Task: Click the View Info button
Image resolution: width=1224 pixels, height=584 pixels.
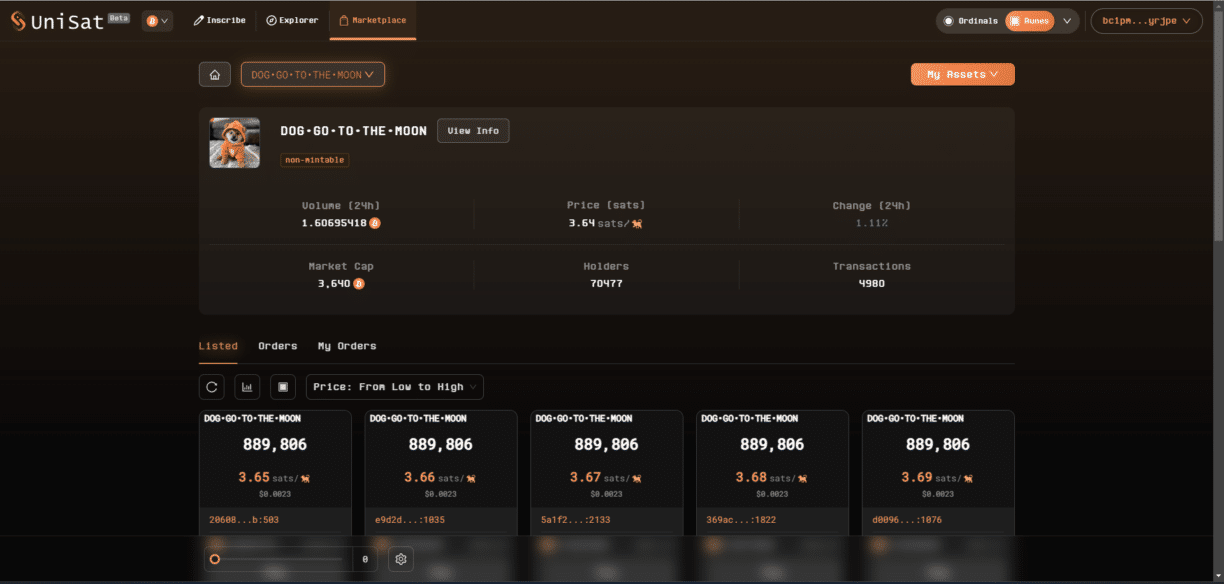Action: [x=472, y=130]
